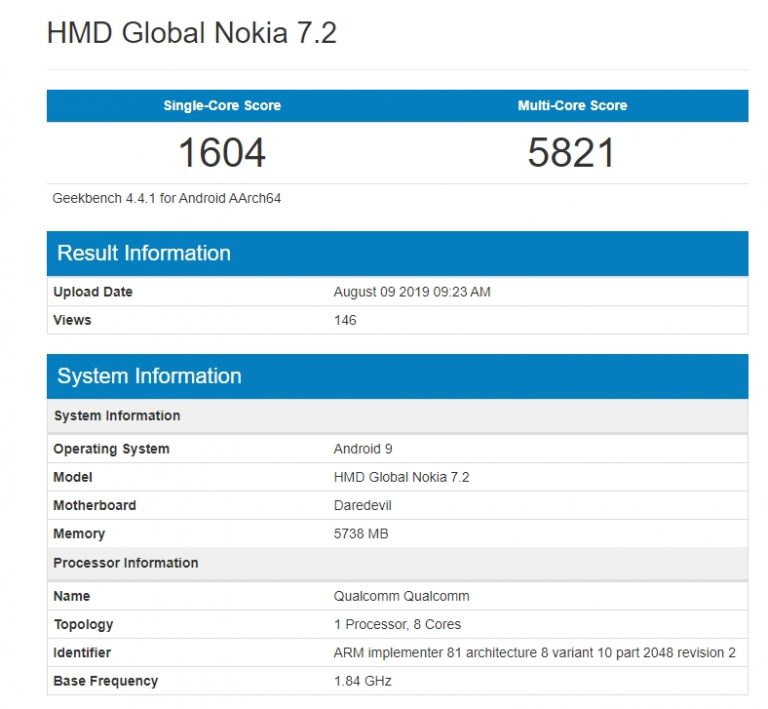The width and height of the screenshot is (768, 709).
Task: Click the Views count 146
Action: point(345,320)
